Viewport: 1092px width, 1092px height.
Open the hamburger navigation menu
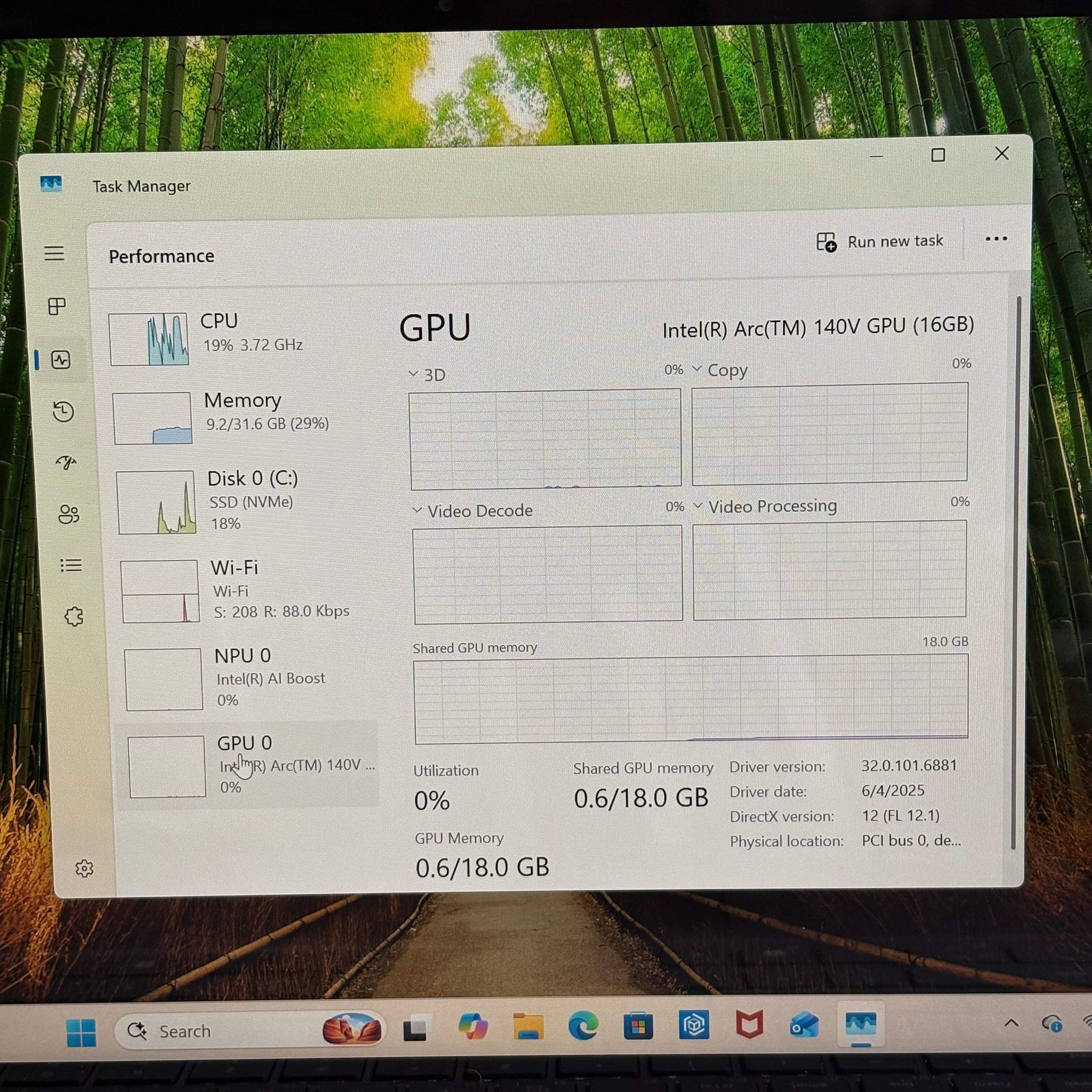(54, 253)
